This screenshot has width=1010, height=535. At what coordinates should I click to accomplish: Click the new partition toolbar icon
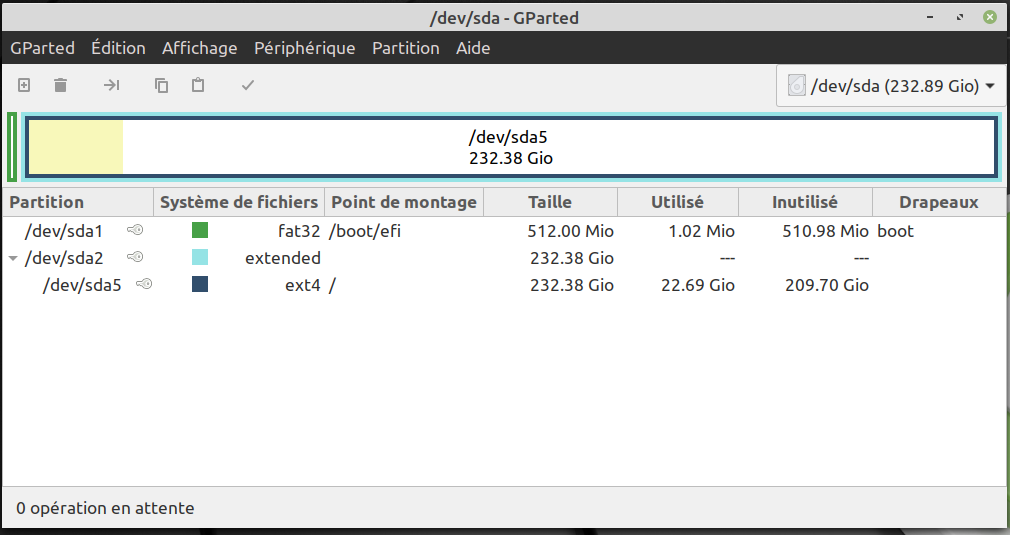24,86
